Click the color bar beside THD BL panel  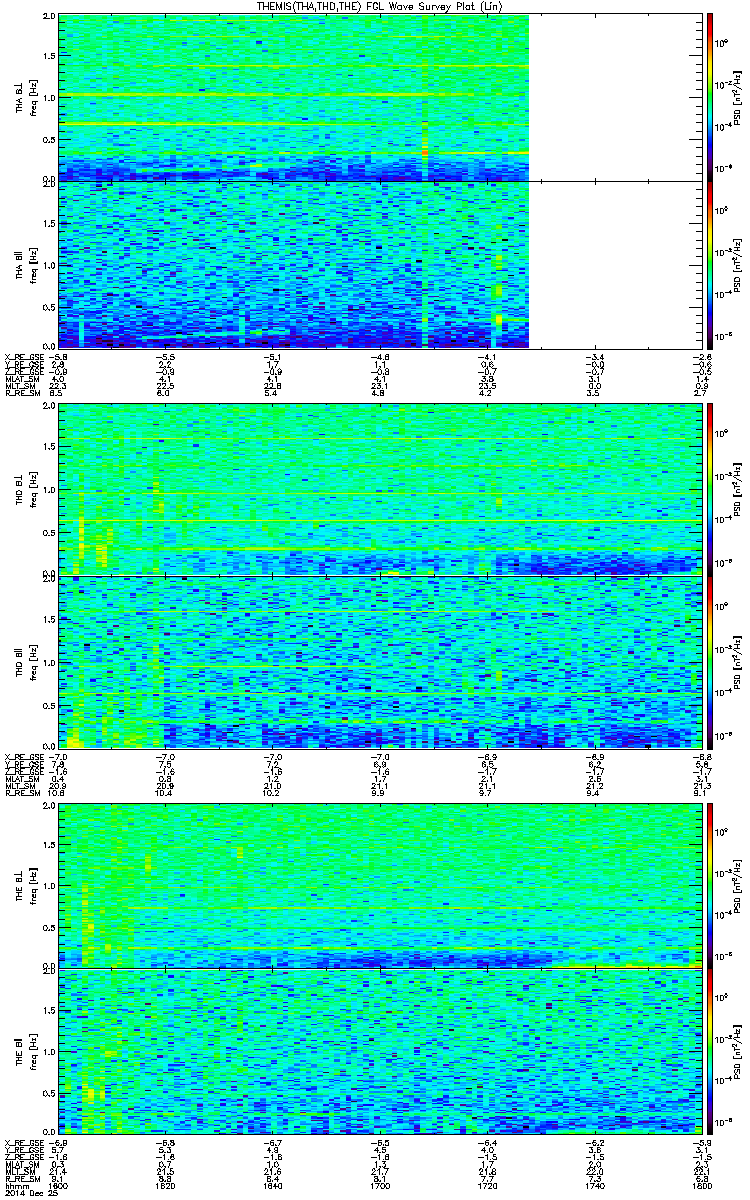[x=710, y=488]
